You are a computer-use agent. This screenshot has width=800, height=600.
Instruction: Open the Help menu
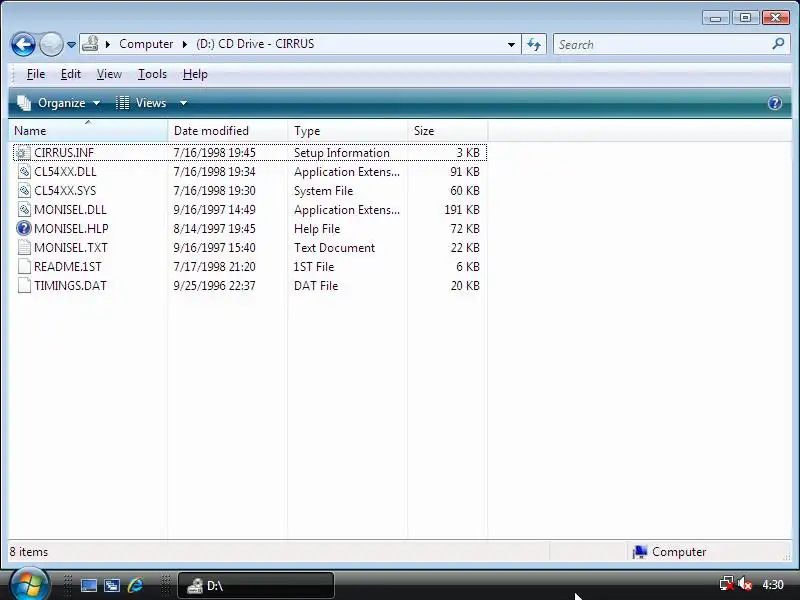tap(195, 74)
